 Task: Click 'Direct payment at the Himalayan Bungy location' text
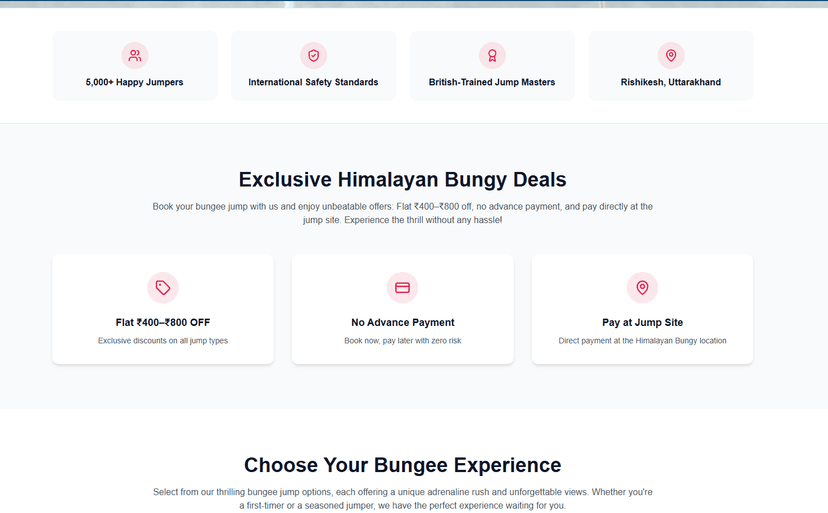(x=642, y=341)
